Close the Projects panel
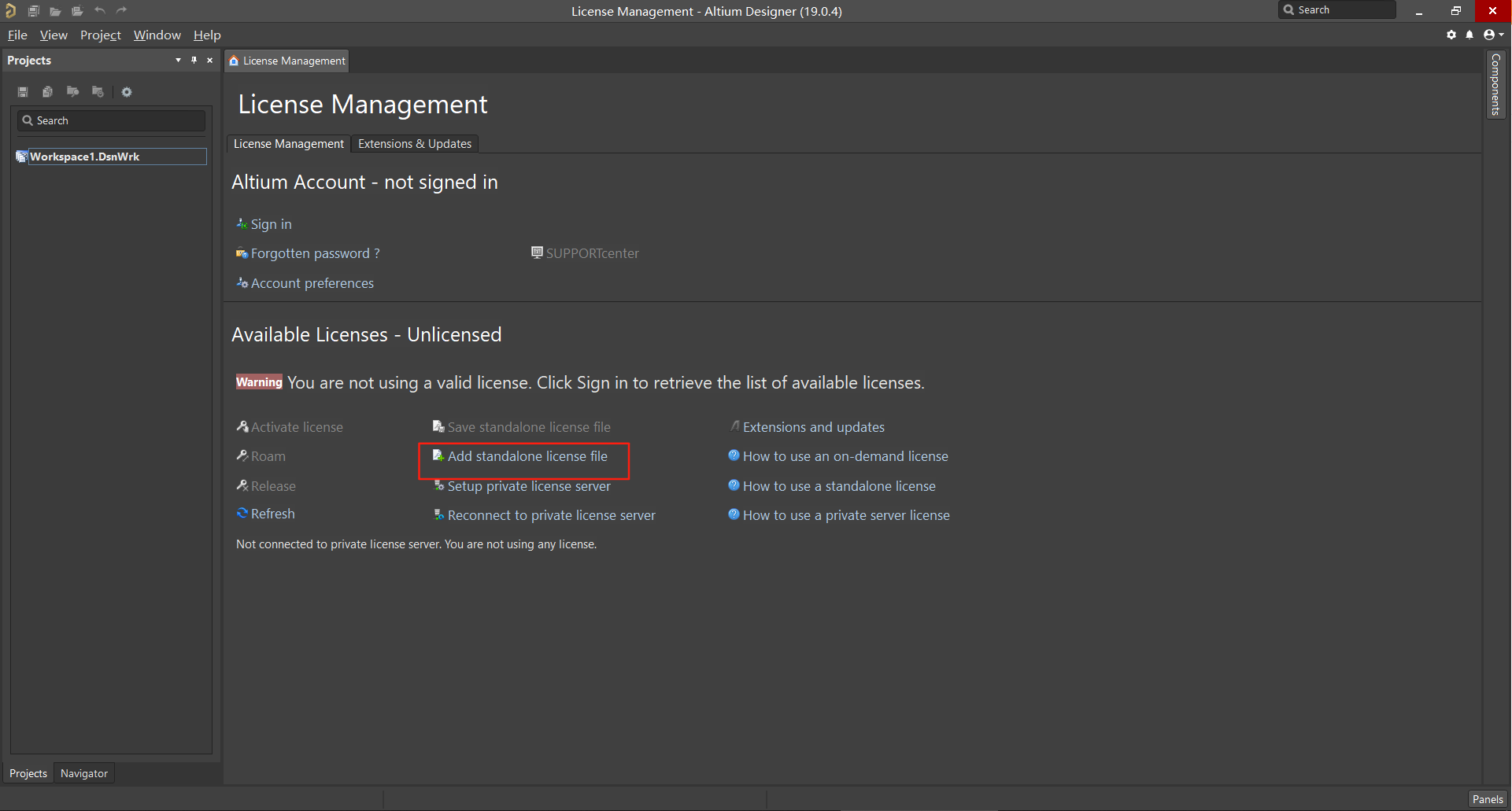Viewport: 1512px width, 811px height. pyautogui.click(x=209, y=60)
